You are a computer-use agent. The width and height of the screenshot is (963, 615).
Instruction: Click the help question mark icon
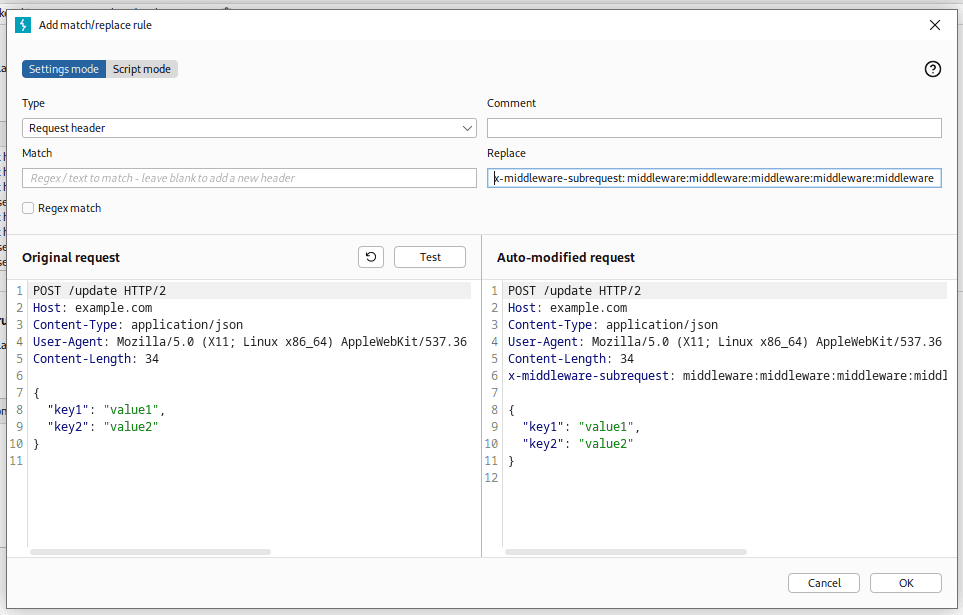tap(932, 69)
